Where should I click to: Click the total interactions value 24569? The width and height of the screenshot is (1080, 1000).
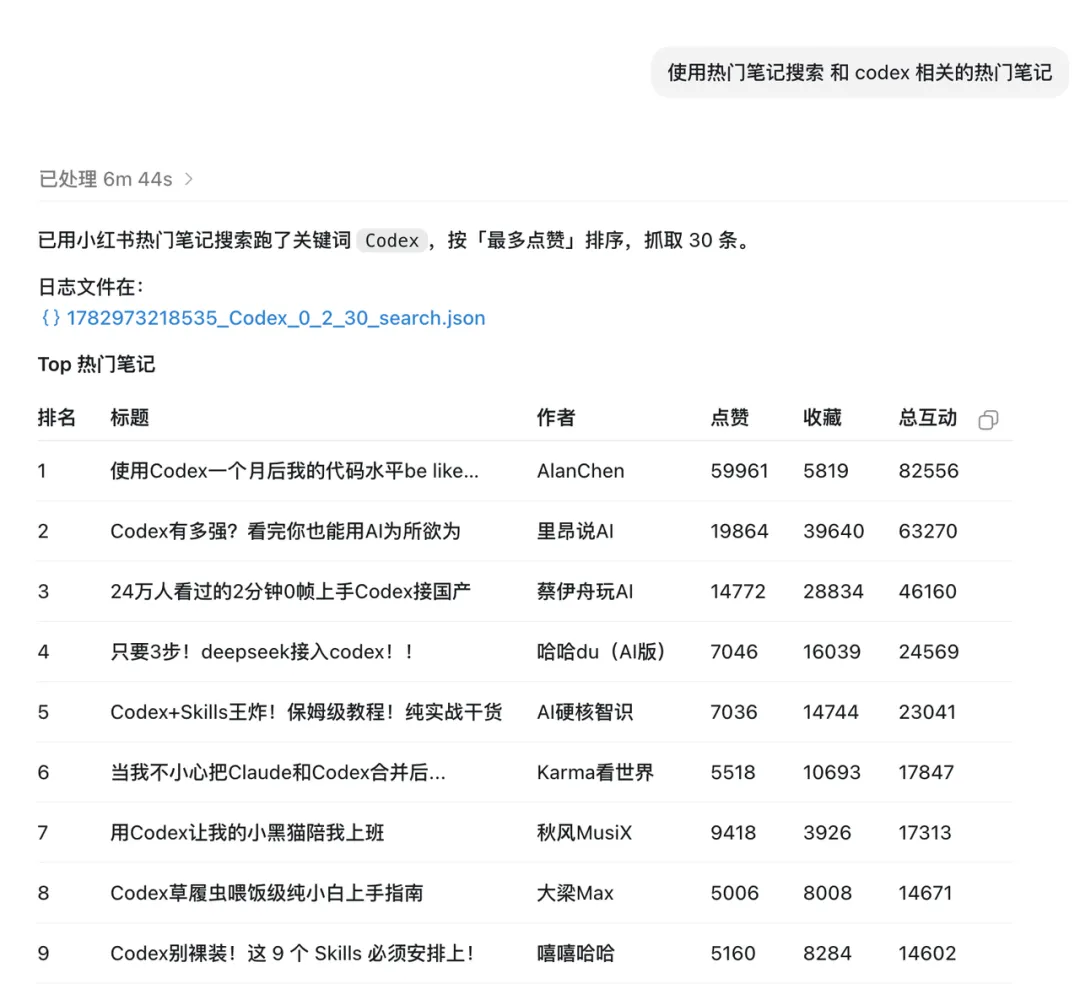click(x=928, y=652)
